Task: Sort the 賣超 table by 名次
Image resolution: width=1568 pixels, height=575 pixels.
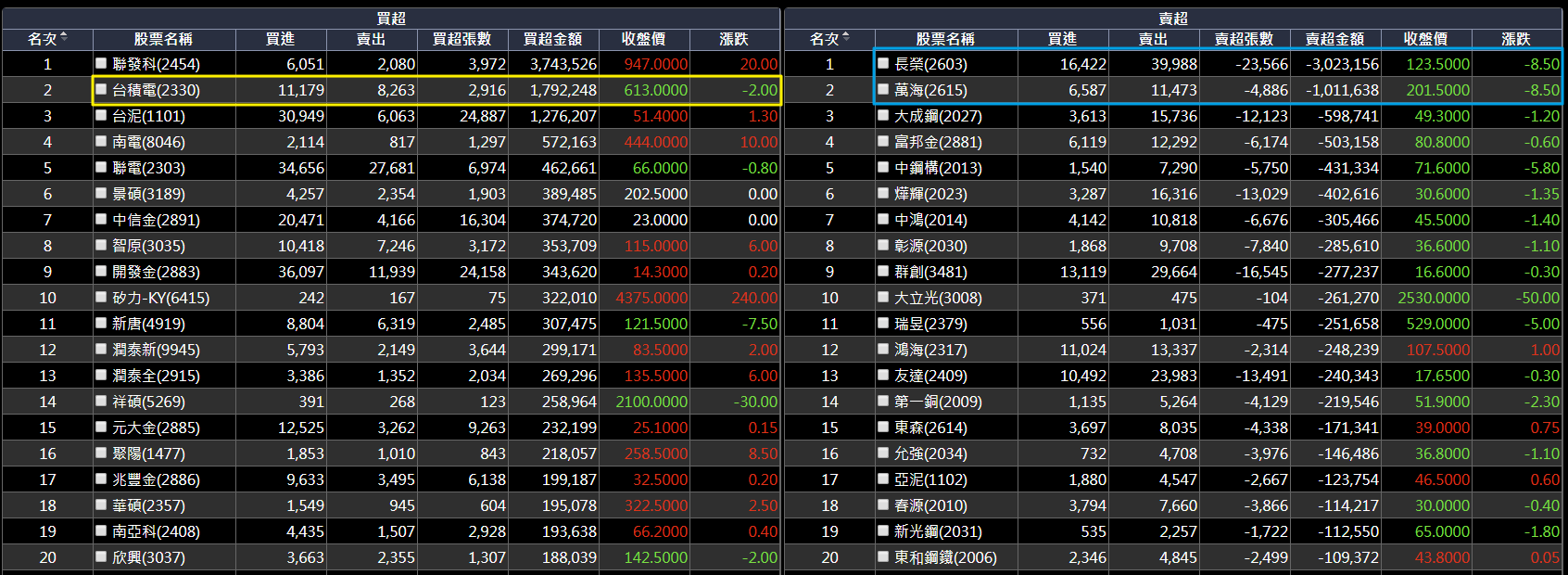Action: [x=829, y=39]
